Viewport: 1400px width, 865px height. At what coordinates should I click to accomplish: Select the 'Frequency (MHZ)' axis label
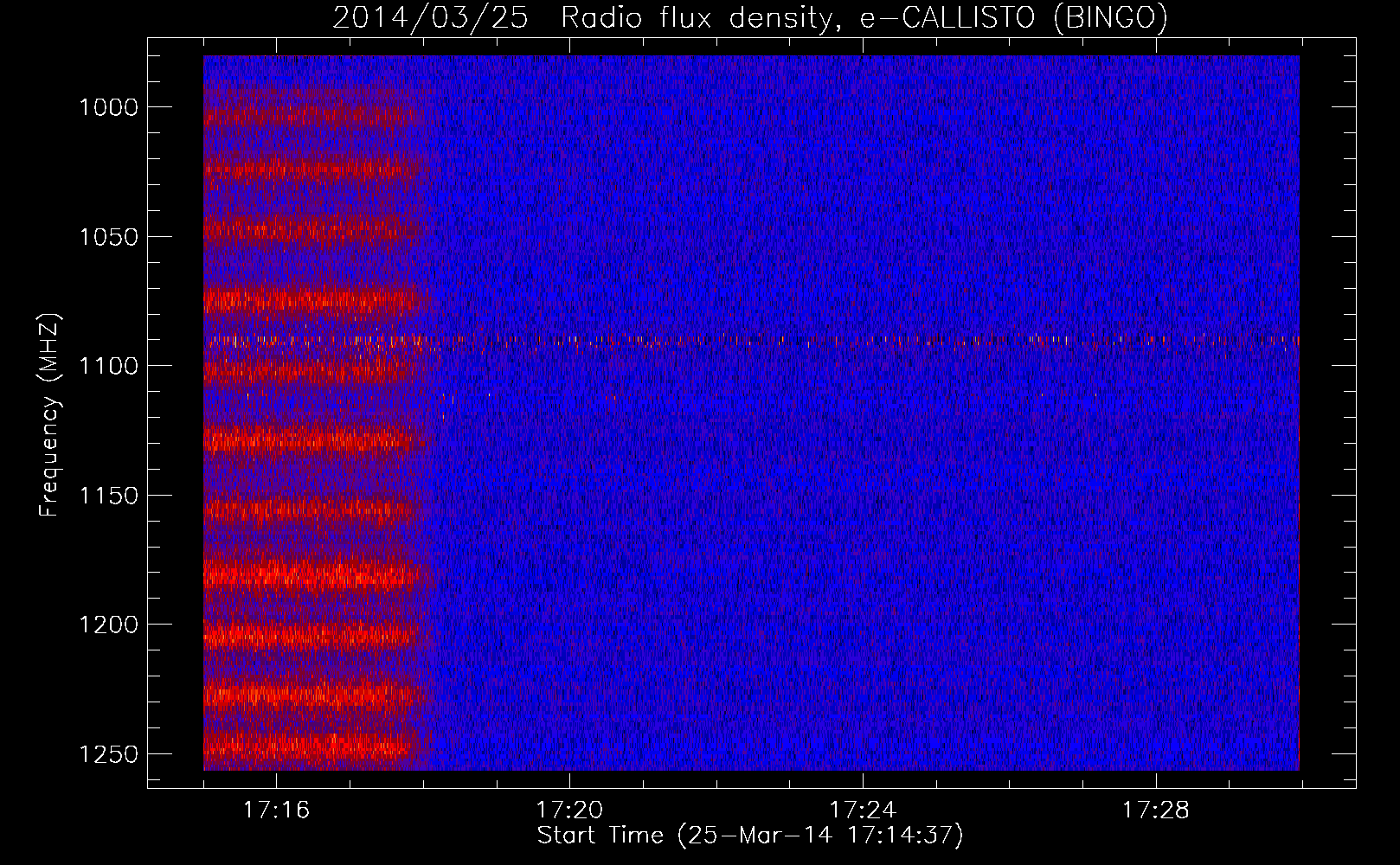49,415
